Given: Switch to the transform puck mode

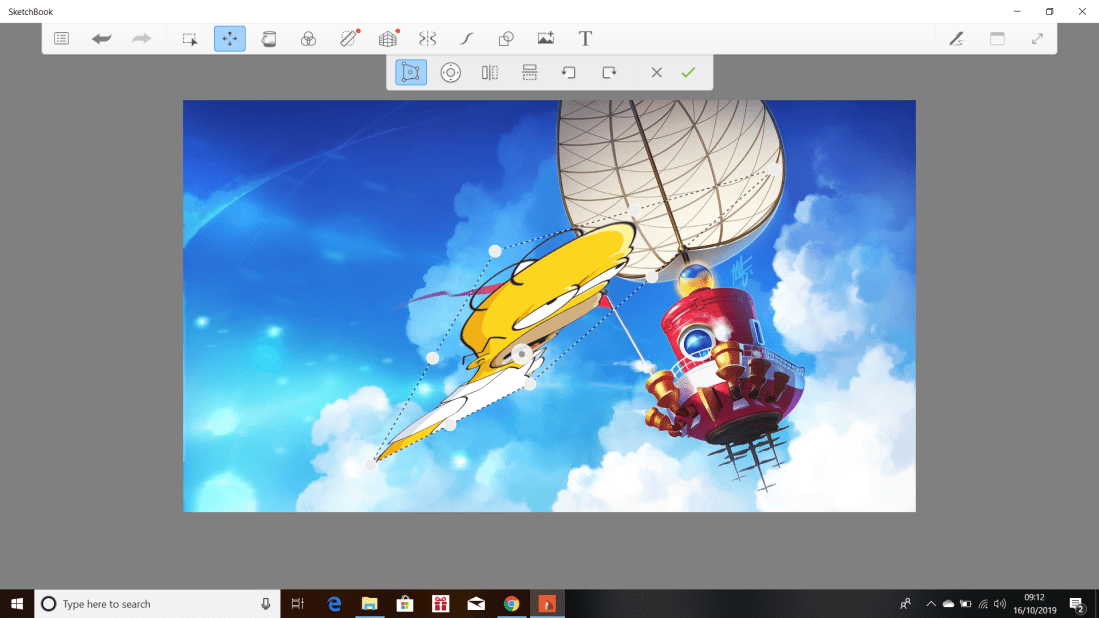Looking at the screenshot, I should tap(450, 72).
